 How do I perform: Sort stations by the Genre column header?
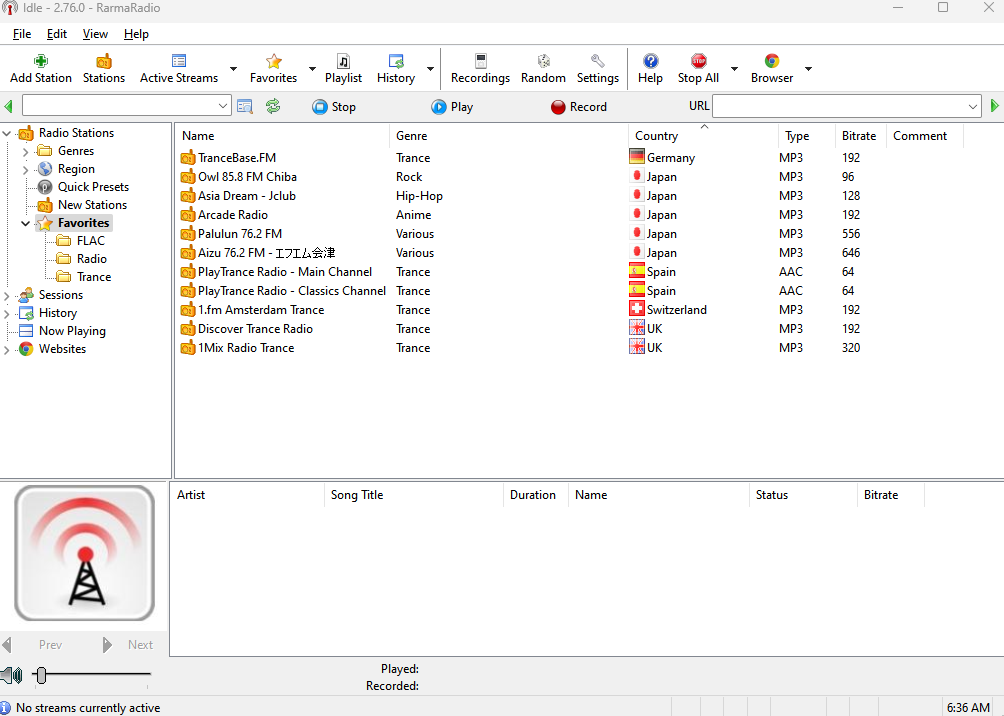[x=508, y=136]
